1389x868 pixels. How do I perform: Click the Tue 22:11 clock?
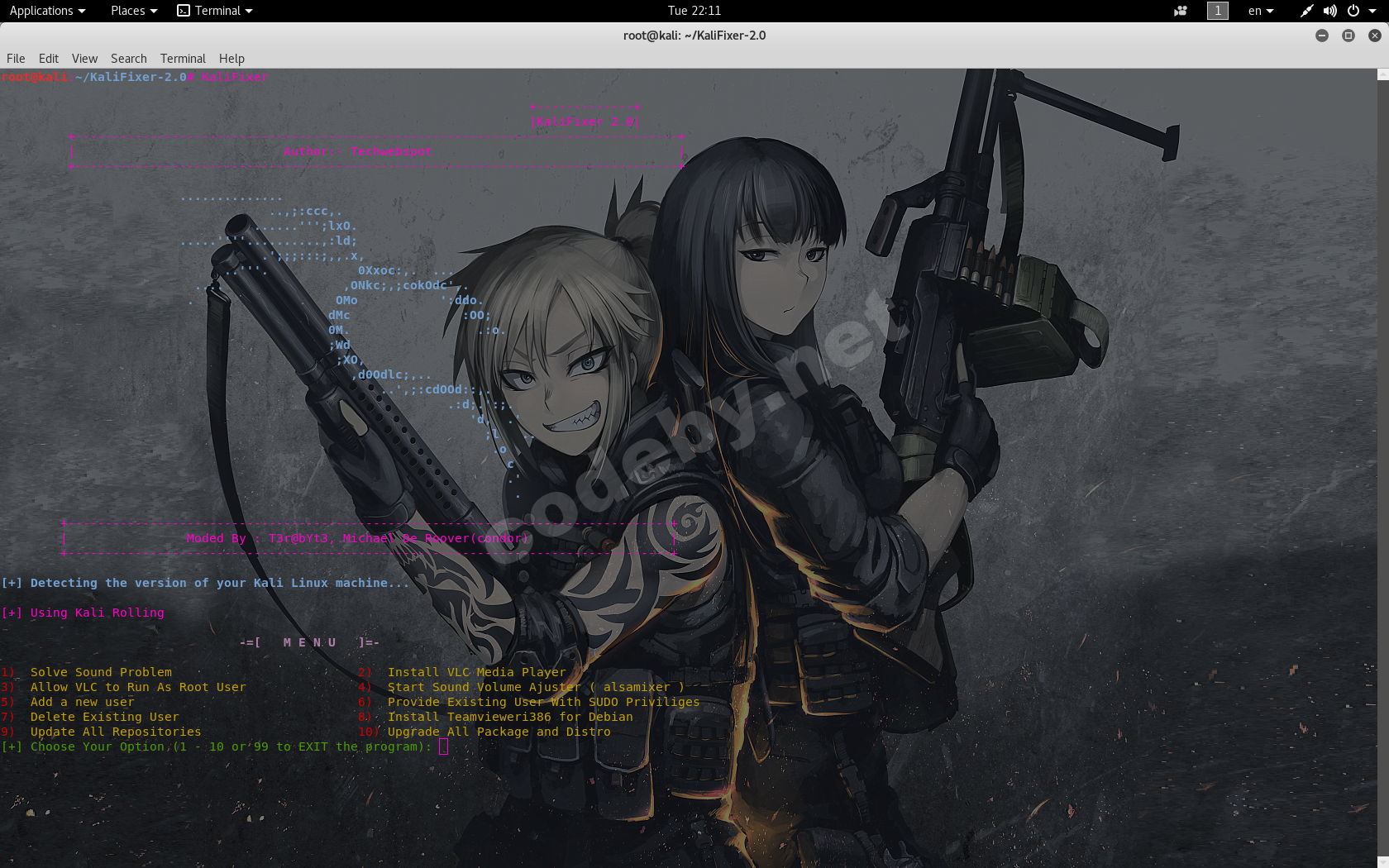click(x=694, y=11)
